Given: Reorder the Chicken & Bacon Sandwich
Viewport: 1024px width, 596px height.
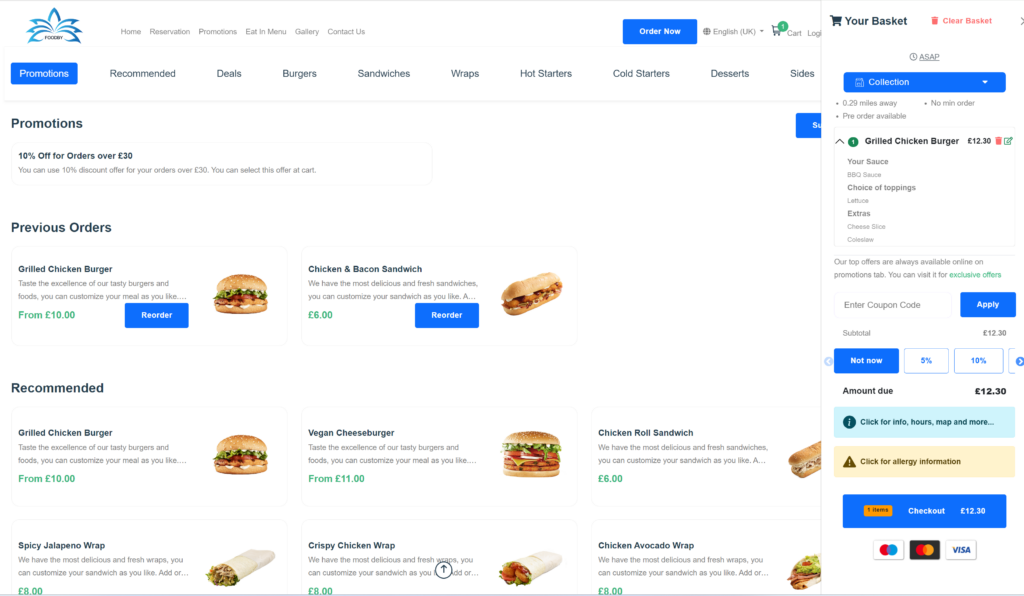Looking at the screenshot, I should (446, 315).
